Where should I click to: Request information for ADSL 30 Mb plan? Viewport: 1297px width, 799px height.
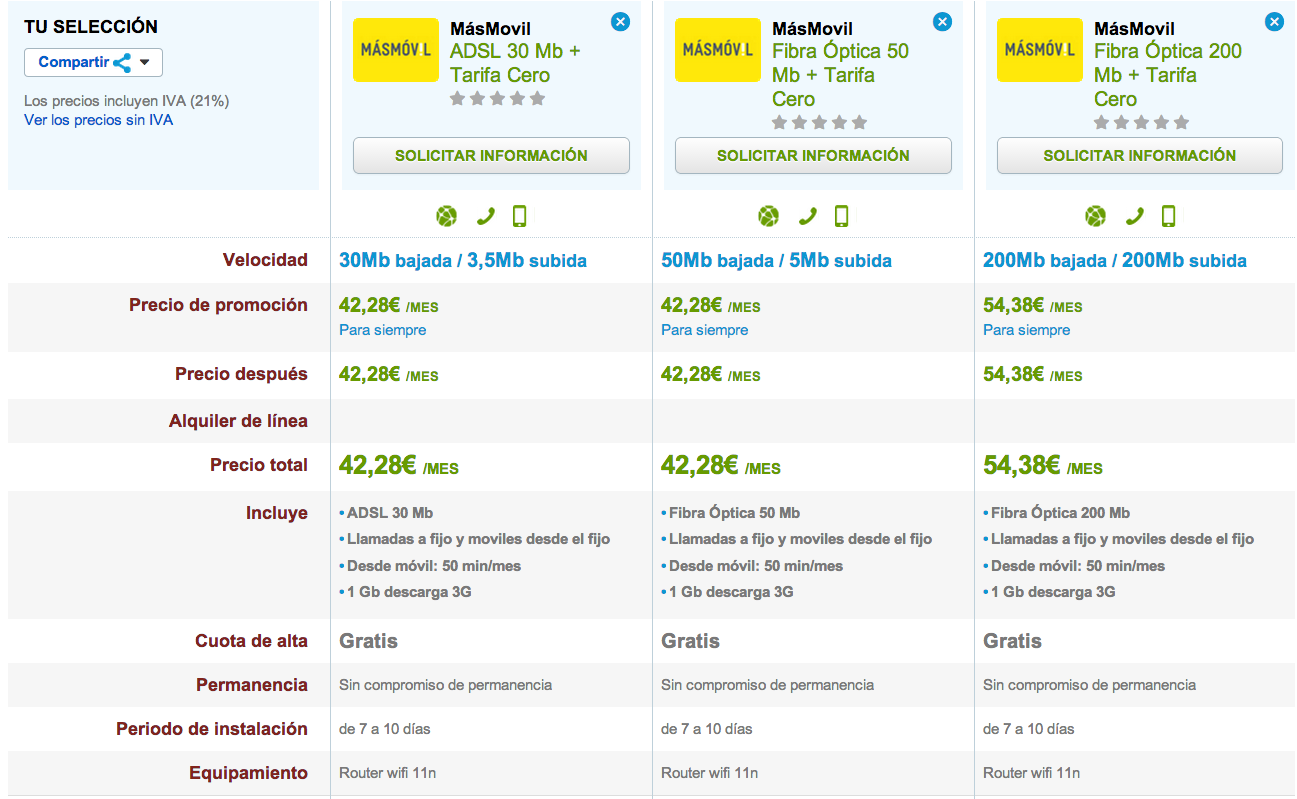pyautogui.click(x=491, y=156)
